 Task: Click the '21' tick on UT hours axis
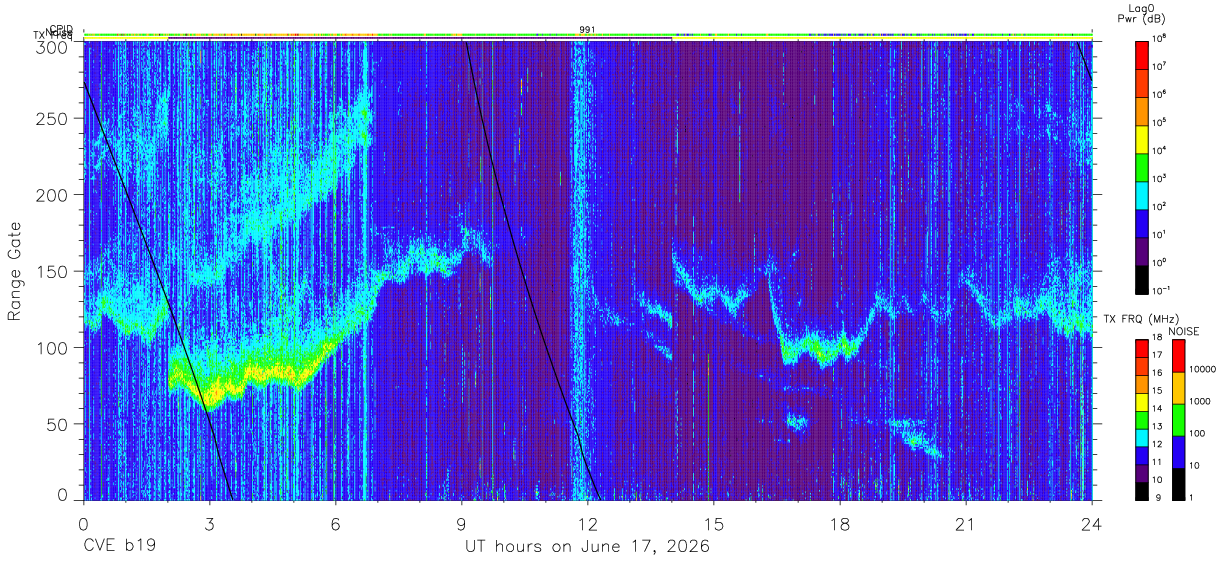click(x=966, y=524)
